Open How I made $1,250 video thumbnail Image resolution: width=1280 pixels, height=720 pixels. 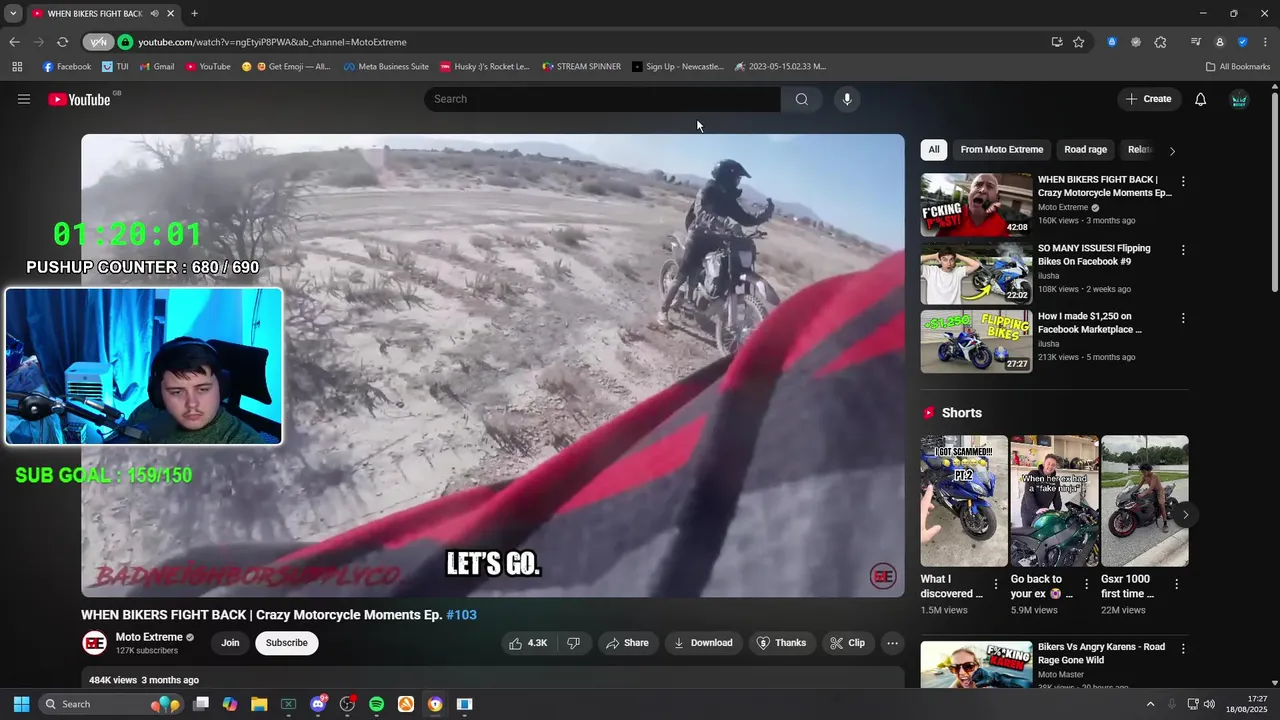976,341
